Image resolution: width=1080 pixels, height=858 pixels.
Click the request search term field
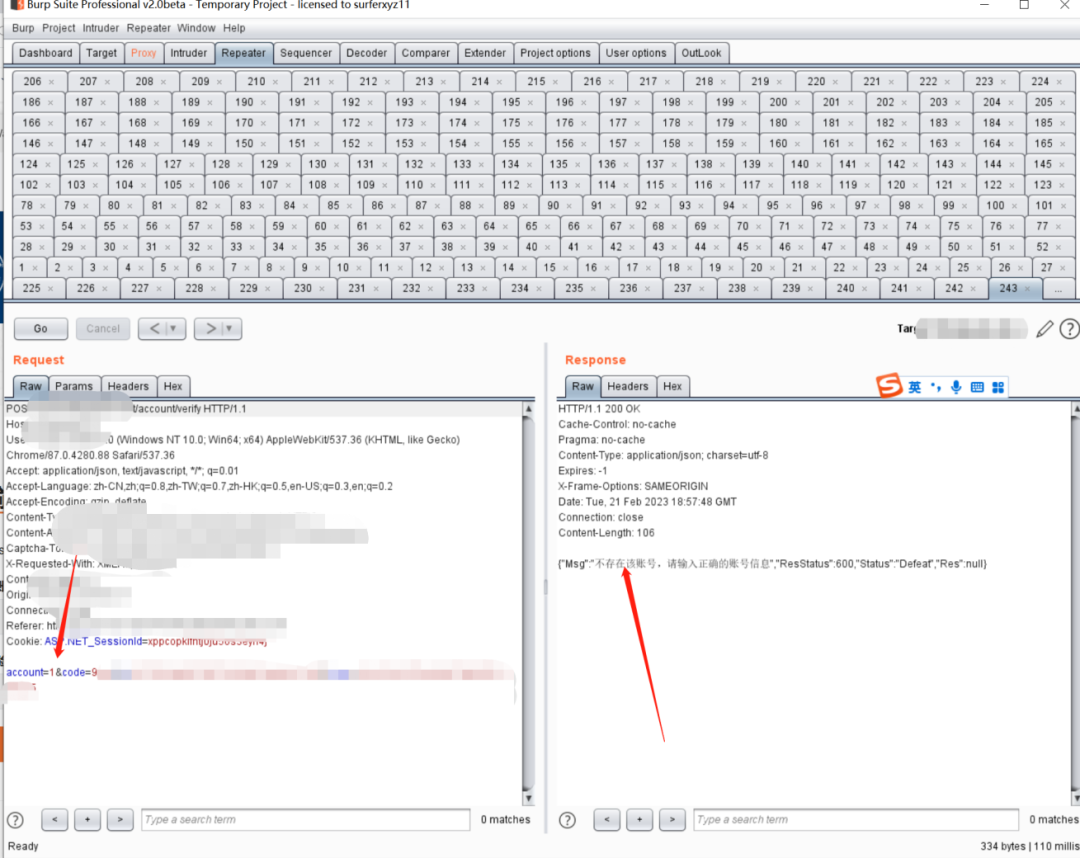pyautogui.click(x=306, y=819)
